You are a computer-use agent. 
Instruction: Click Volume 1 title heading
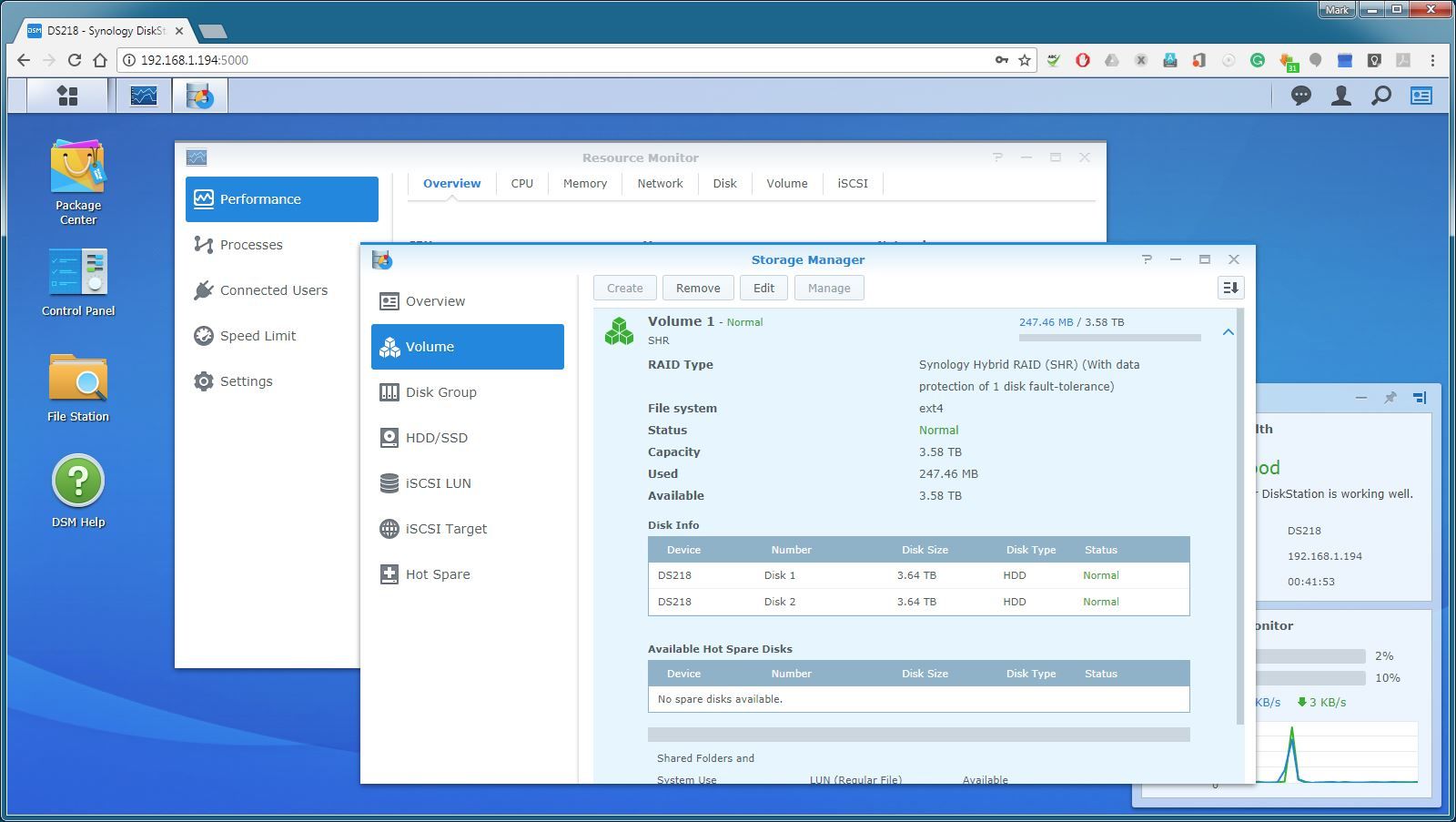click(681, 321)
